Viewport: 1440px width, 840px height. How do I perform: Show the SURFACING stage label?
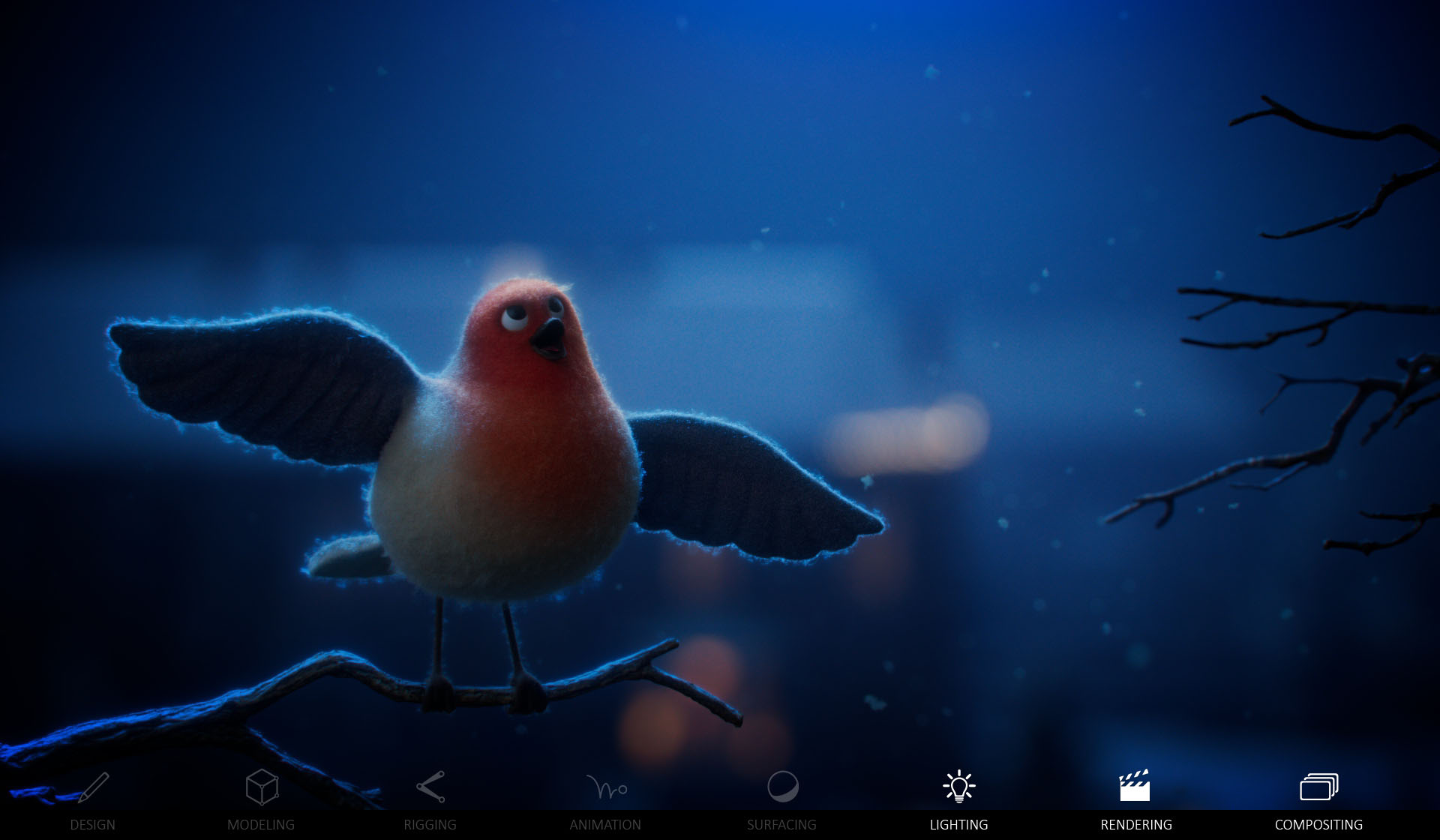[x=781, y=825]
